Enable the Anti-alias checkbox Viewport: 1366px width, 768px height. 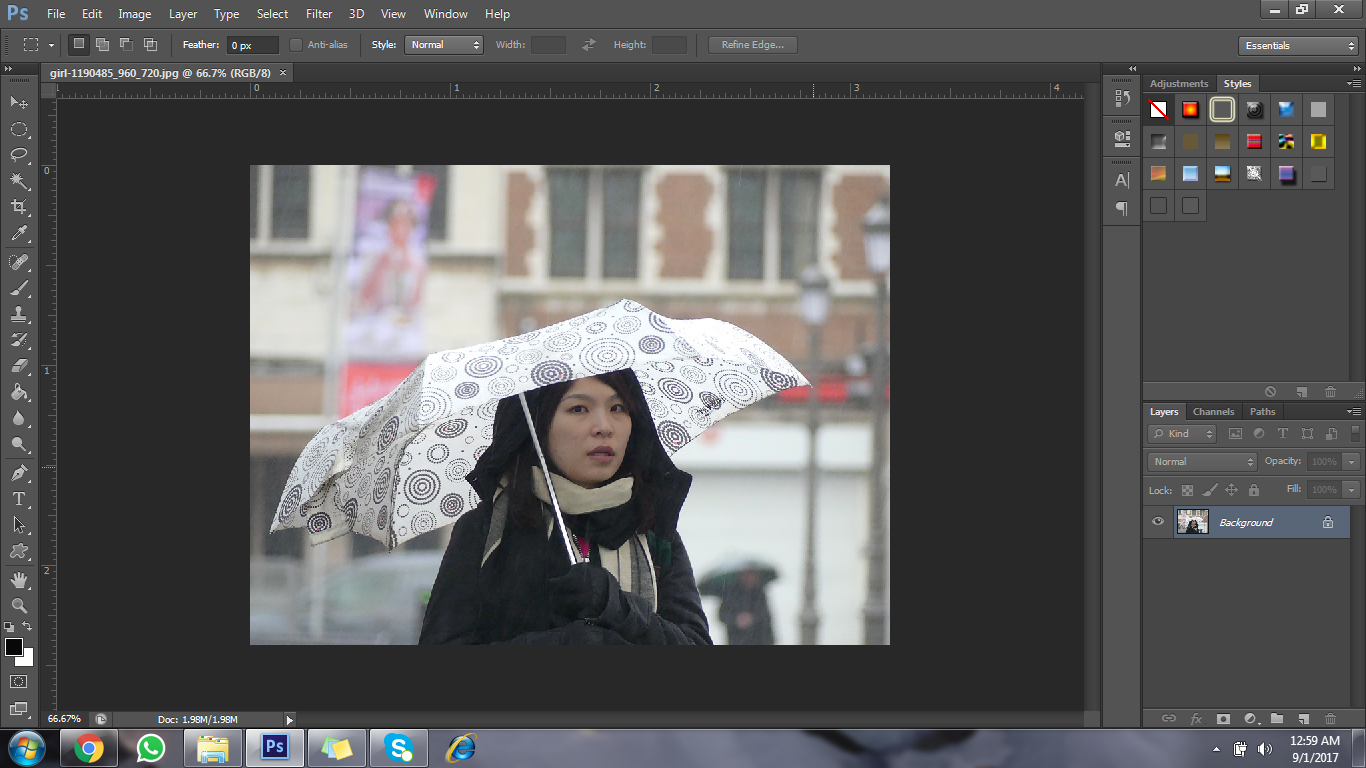point(296,45)
